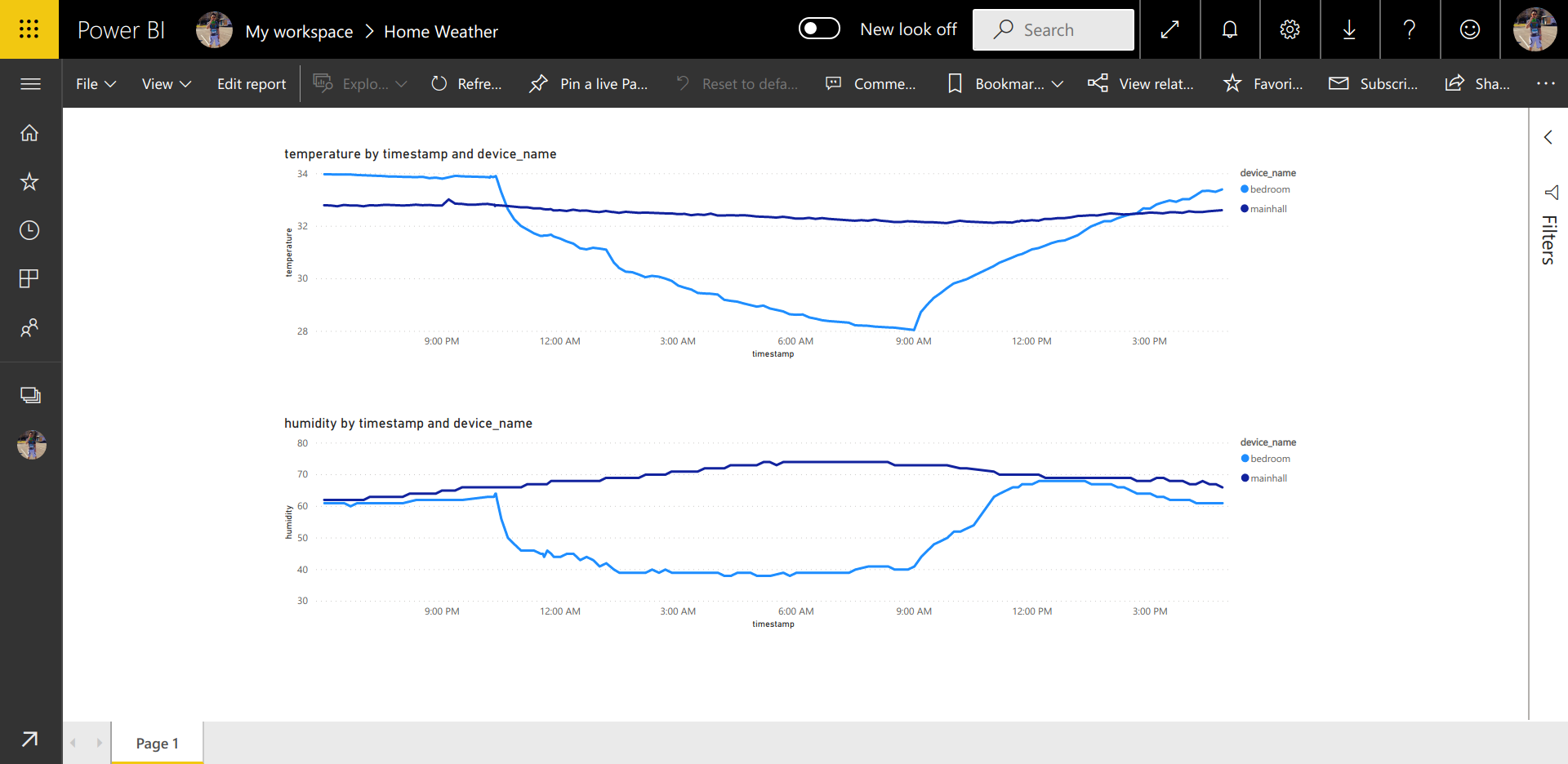Click the Search box
1568x764 pixels.
(1053, 29)
